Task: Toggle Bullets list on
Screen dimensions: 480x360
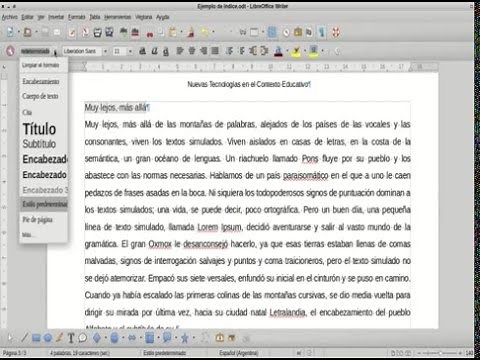Action: (x=242, y=51)
